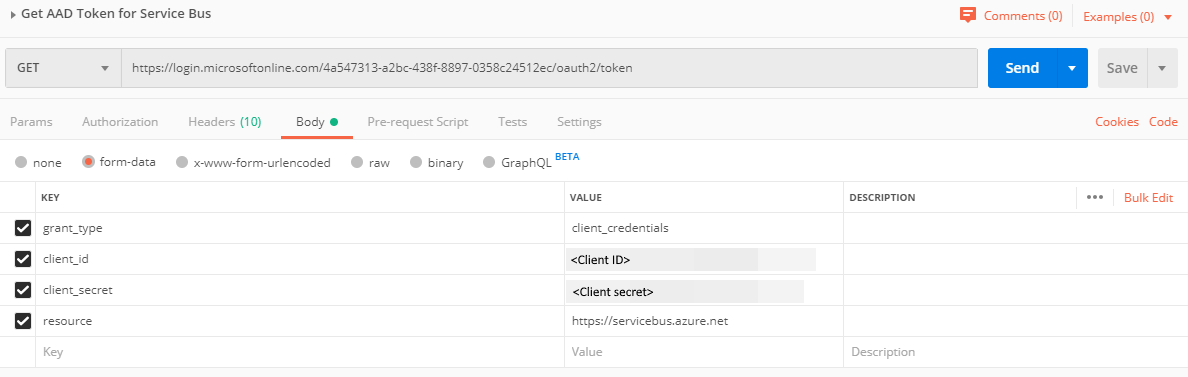Choose the GraphQL body option
Image resolution: width=1188 pixels, height=377 pixels.
click(488, 162)
